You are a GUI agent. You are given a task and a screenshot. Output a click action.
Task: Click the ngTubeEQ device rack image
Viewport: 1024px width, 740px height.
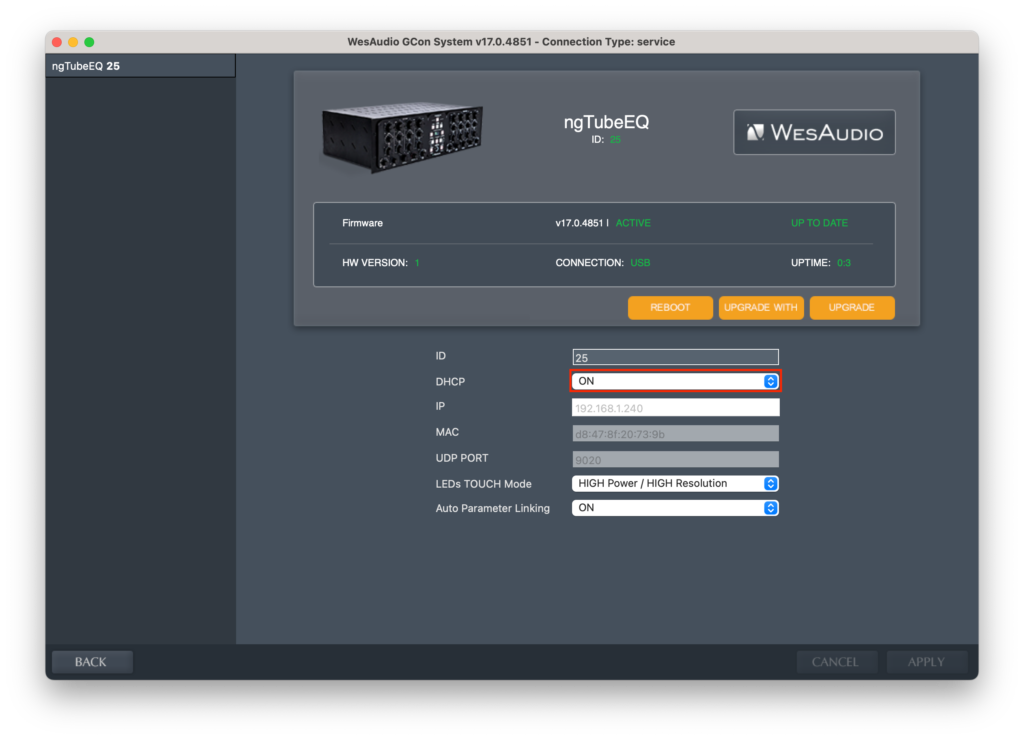(402, 137)
